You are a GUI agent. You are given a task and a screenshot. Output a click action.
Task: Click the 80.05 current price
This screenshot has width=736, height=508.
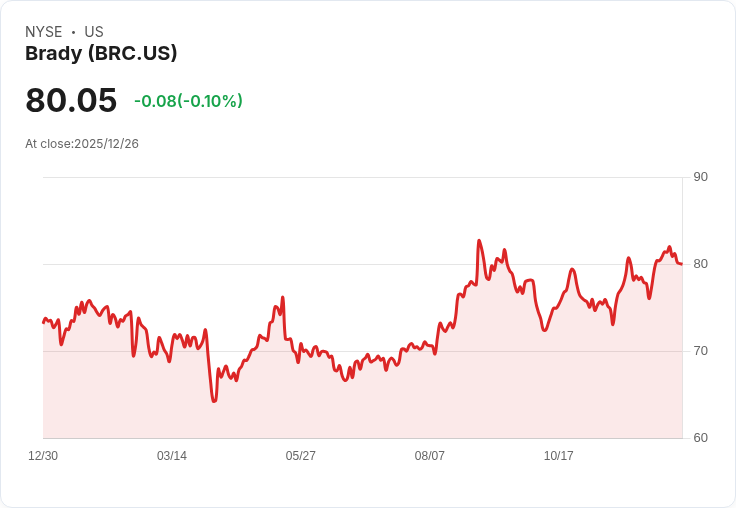[71, 101]
